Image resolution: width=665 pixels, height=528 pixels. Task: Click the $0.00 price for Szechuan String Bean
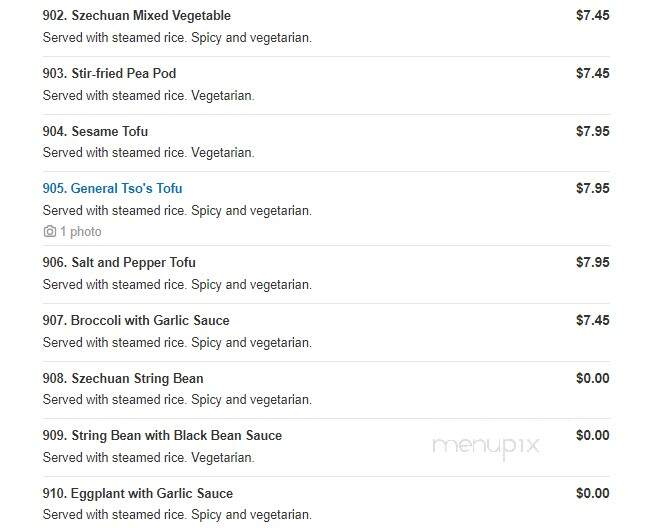592,378
